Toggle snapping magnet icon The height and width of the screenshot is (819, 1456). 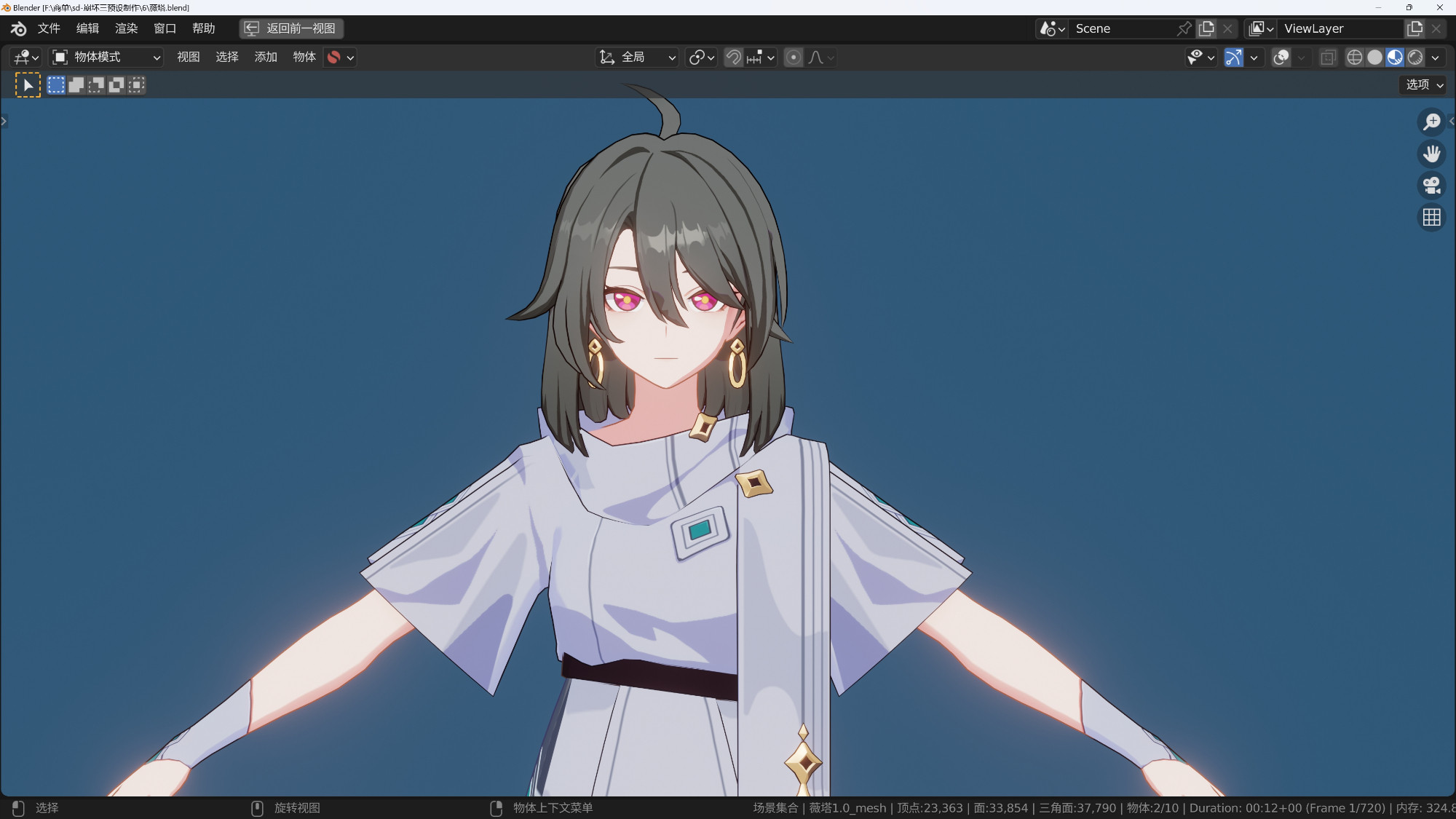coord(734,58)
